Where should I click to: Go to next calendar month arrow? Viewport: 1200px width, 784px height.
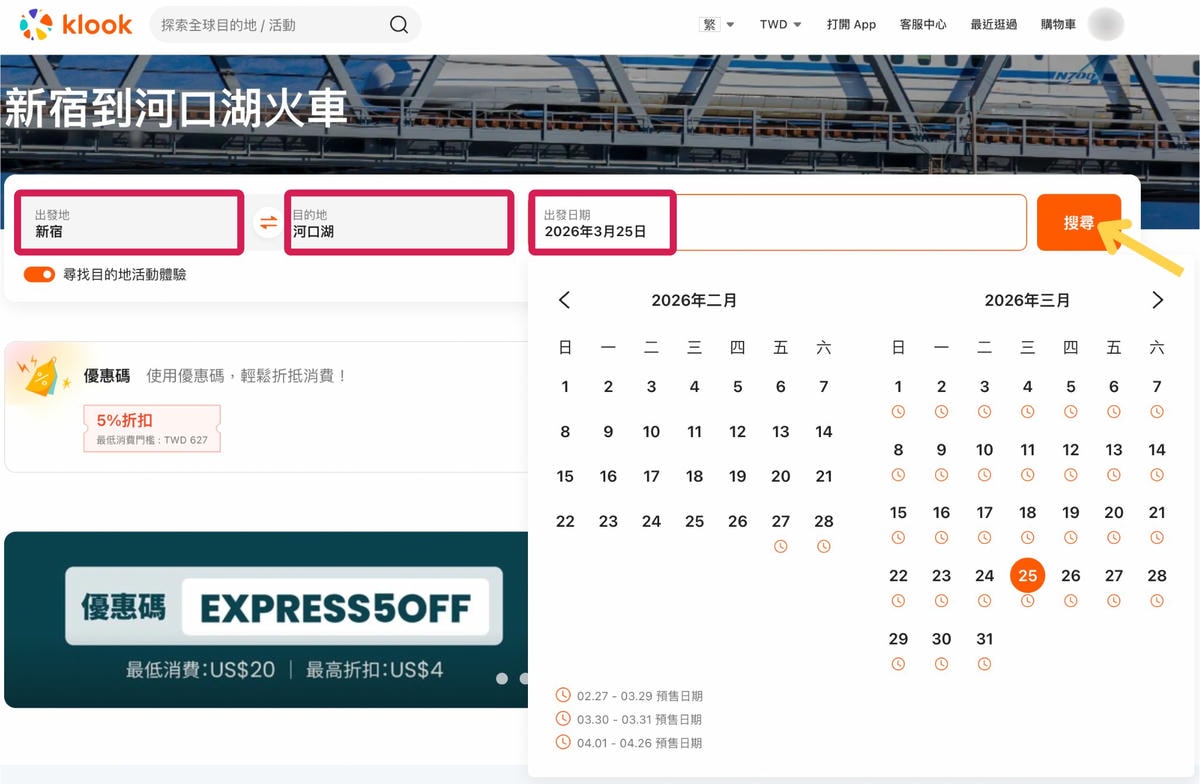(x=1158, y=300)
